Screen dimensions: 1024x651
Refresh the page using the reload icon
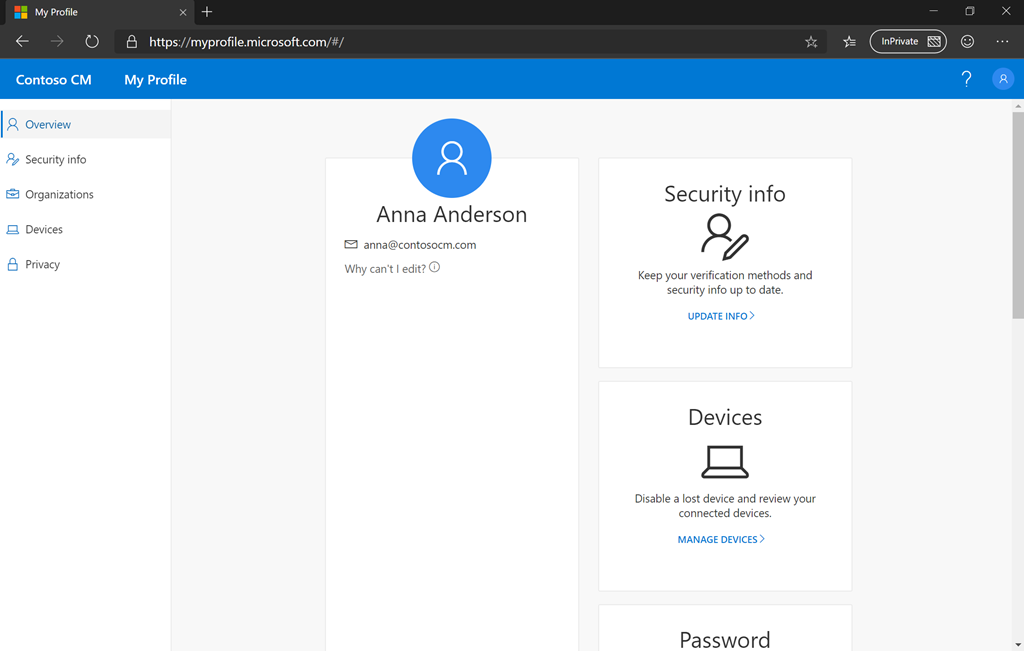[92, 42]
